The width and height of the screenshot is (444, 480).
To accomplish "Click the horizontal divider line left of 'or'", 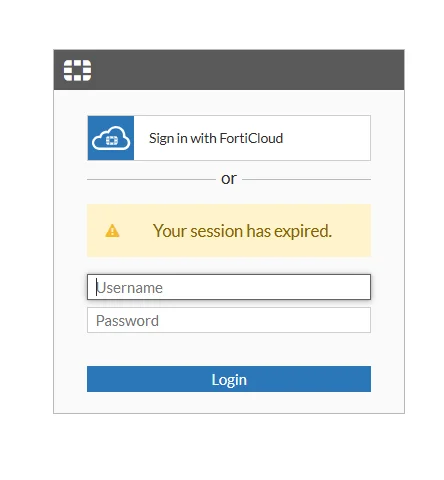I will point(151,179).
